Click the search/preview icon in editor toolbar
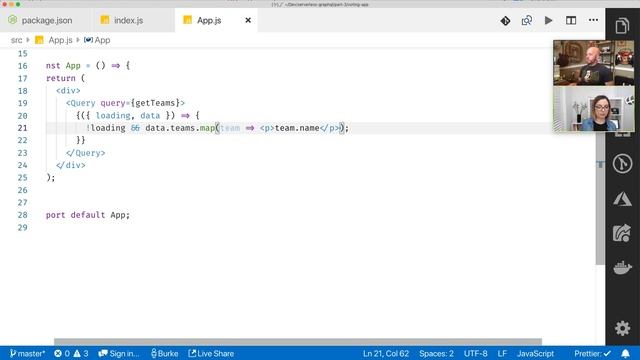Image resolution: width=640 pixels, height=360 pixels. [527, 20]
